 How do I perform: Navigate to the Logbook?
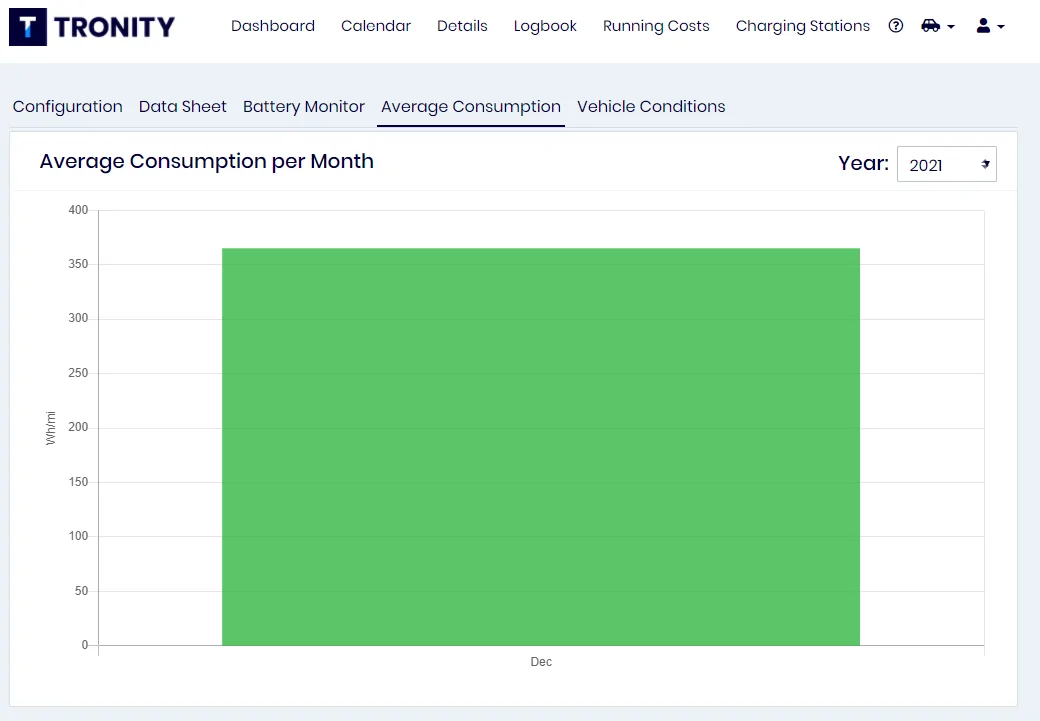coord(545,26)
